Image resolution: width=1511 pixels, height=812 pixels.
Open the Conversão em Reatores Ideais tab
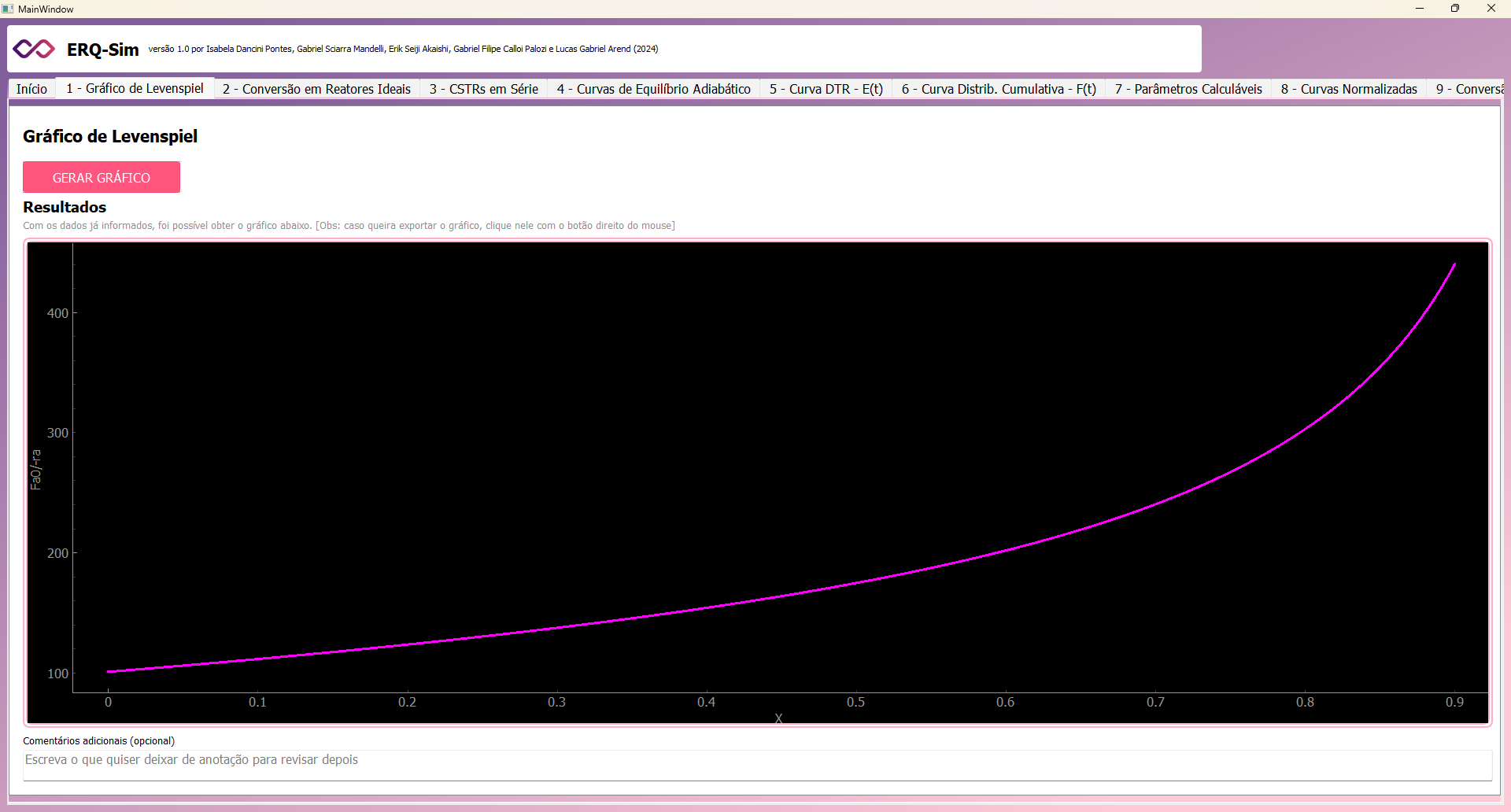pyautogui.click(x=316, y=89)
